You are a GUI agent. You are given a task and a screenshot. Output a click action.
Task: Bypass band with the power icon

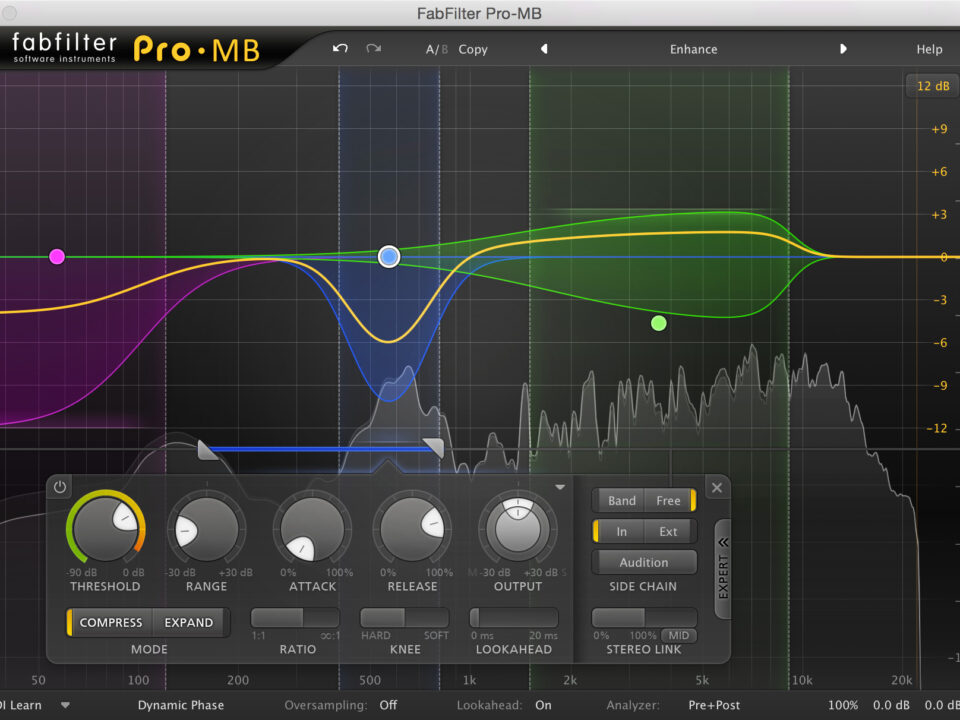coord(60,487)
